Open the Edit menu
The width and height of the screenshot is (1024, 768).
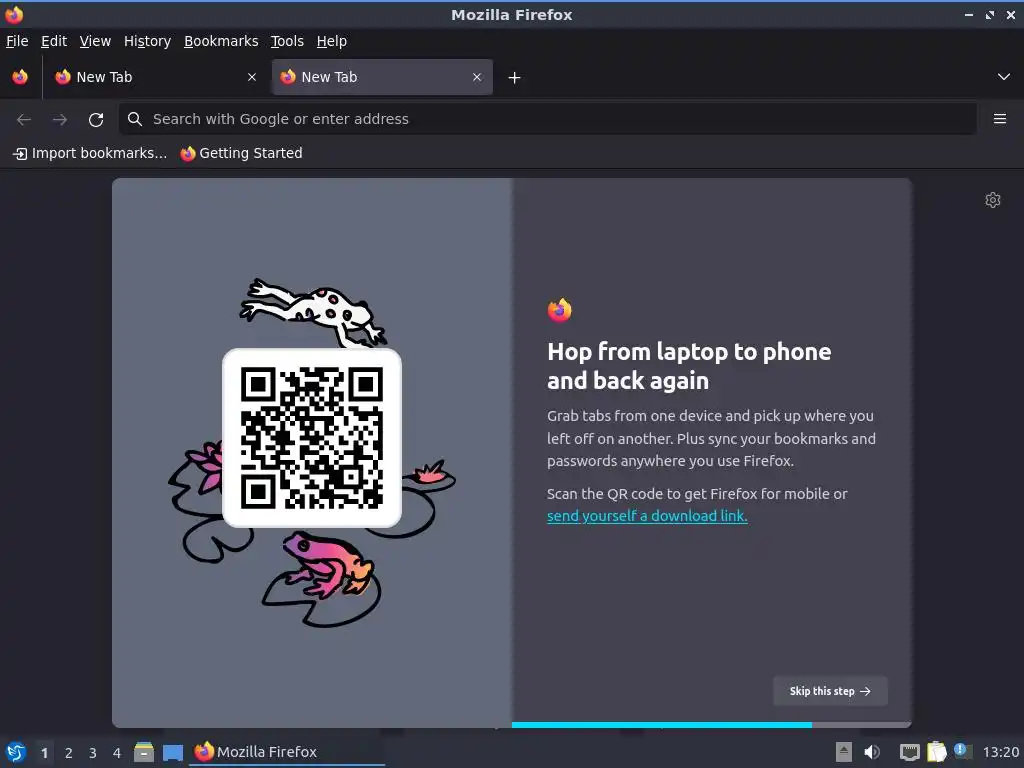coord(54,41)
